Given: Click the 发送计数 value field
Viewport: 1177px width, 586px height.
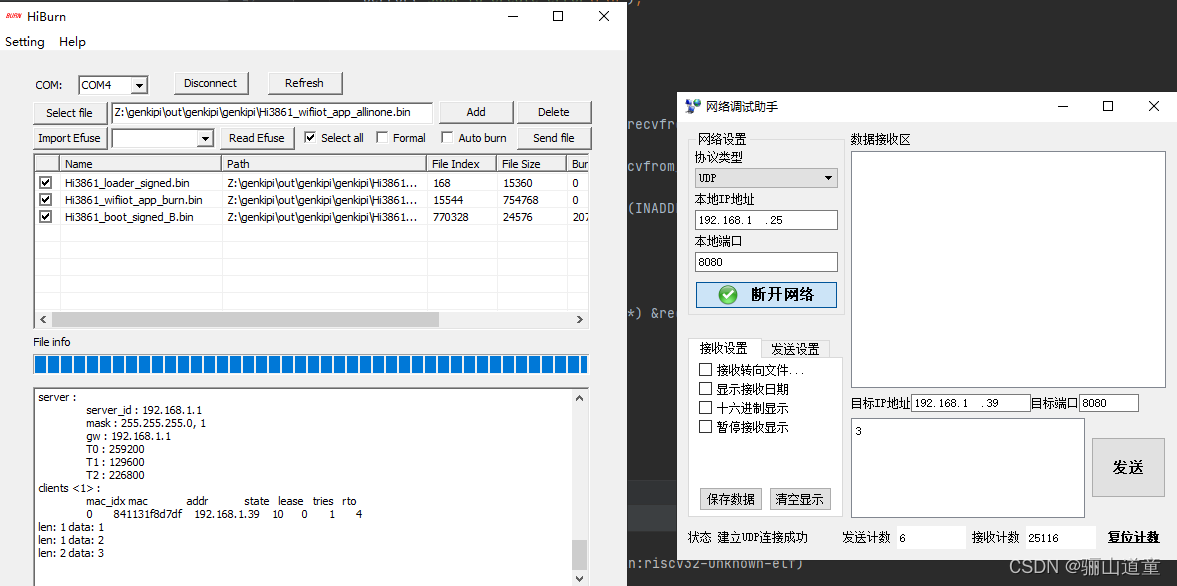Looking at the screenshot, I should coord(930,537).
